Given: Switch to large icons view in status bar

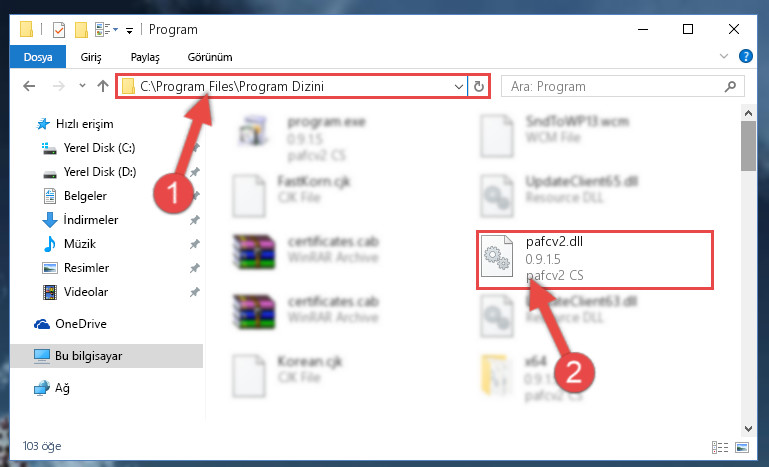Looking at the screenshot, I should tap(742, 447).
